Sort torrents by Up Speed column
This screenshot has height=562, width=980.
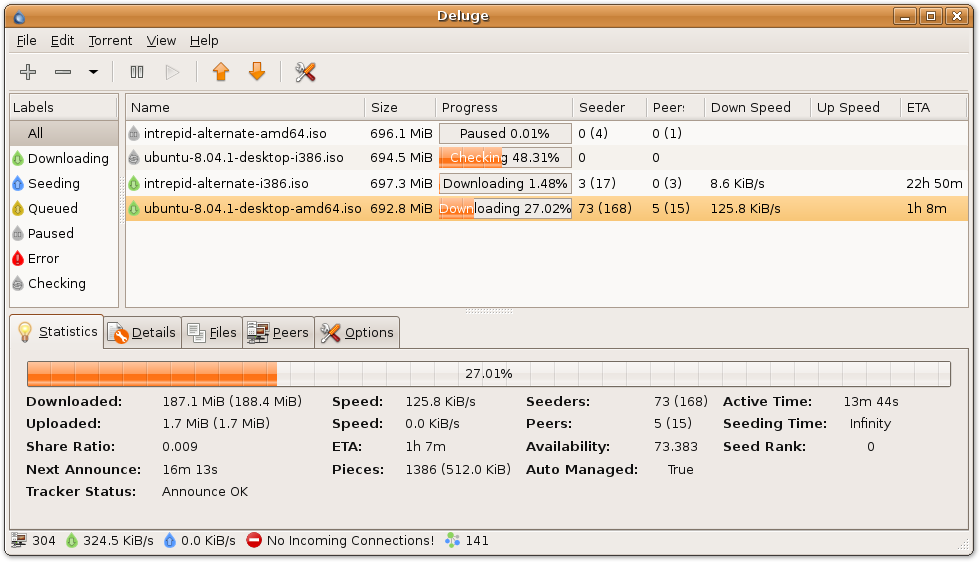pos(855,108)
